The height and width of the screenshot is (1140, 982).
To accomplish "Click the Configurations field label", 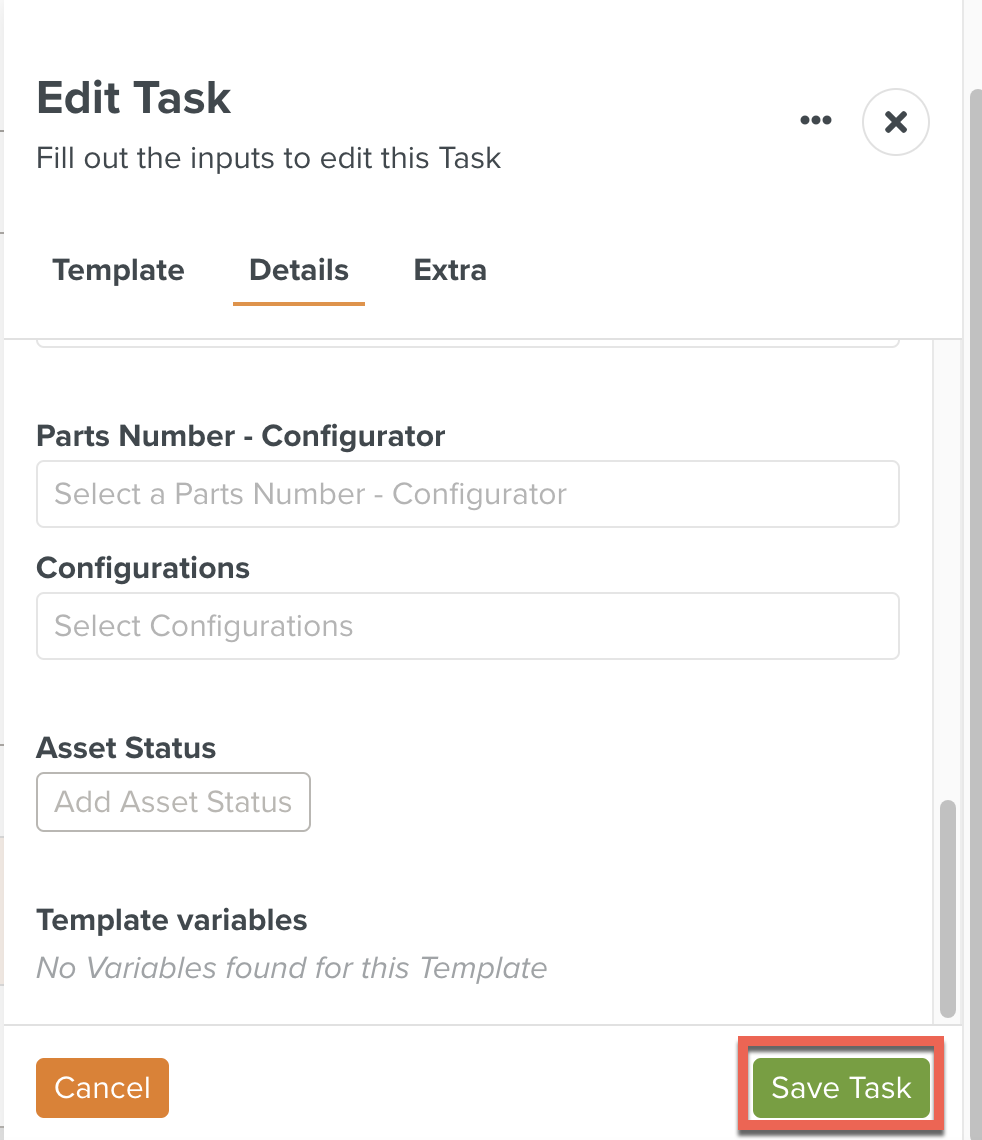I will point(143,567).
